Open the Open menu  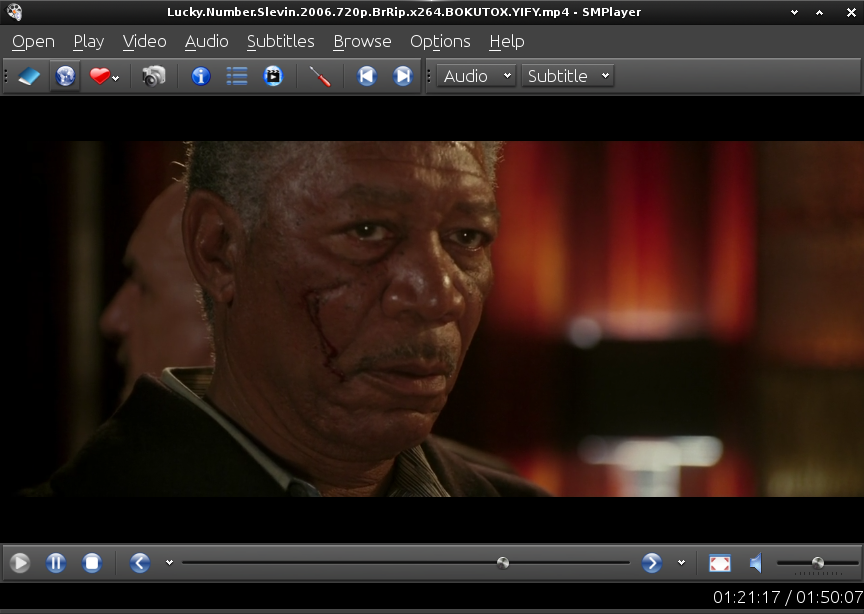[x=33, y=41]
